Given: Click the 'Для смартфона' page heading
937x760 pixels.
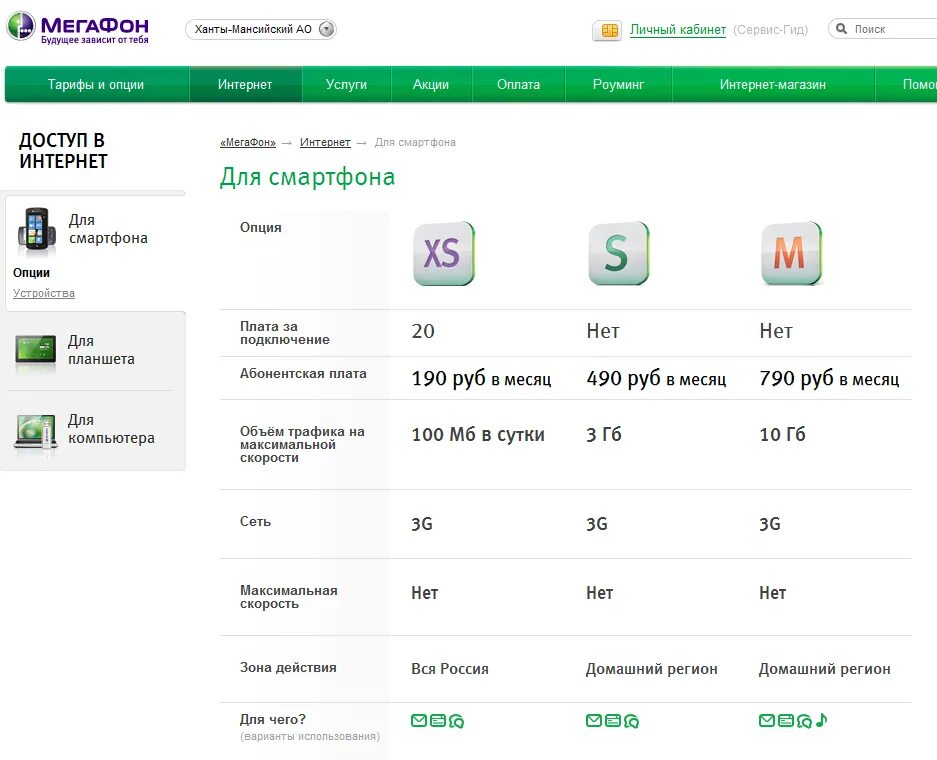Looking at the screenshot, I should click(307, 177).
